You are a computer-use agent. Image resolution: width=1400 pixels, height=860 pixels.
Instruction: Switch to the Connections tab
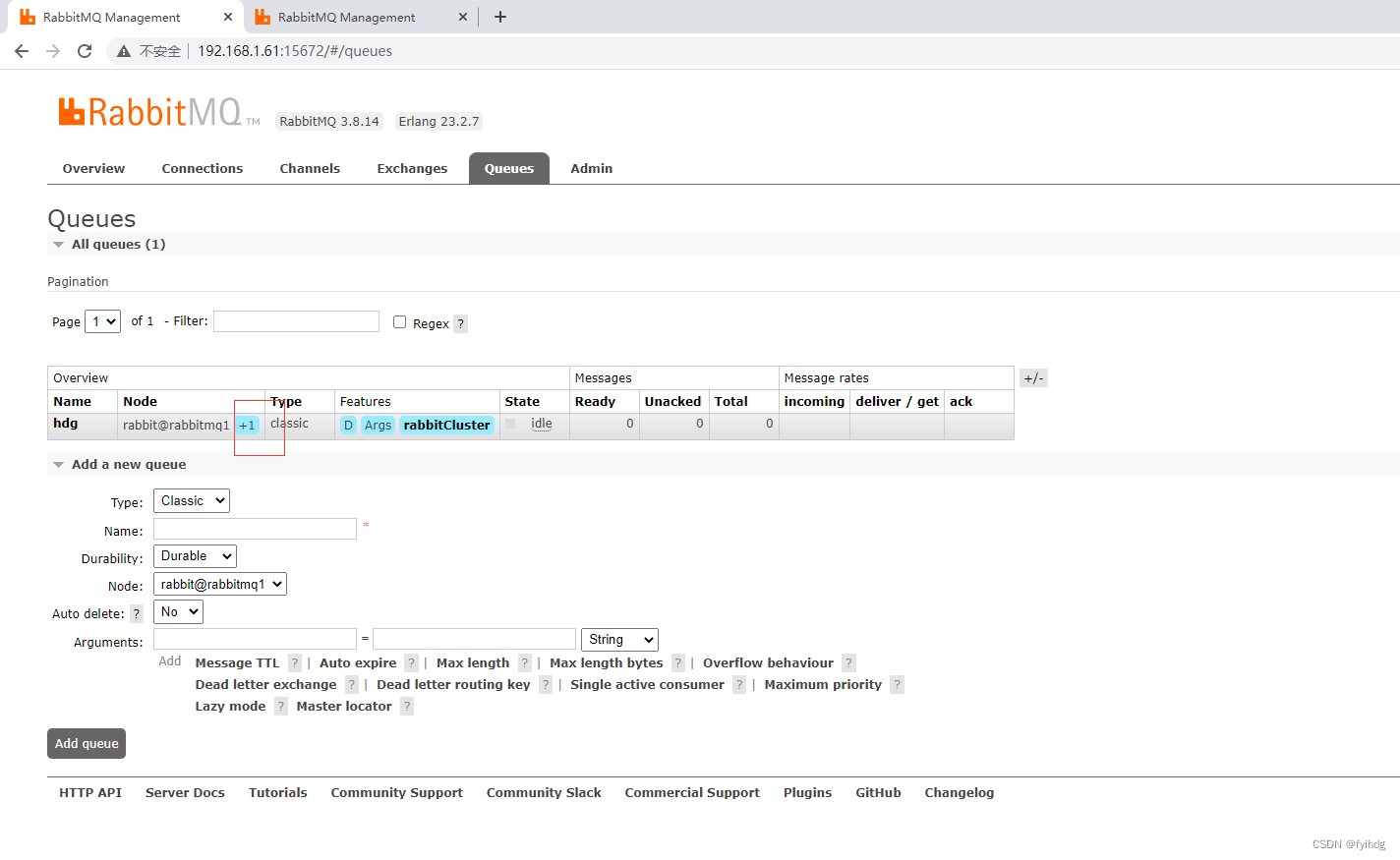pyautogui.click(x=203, y=169)
